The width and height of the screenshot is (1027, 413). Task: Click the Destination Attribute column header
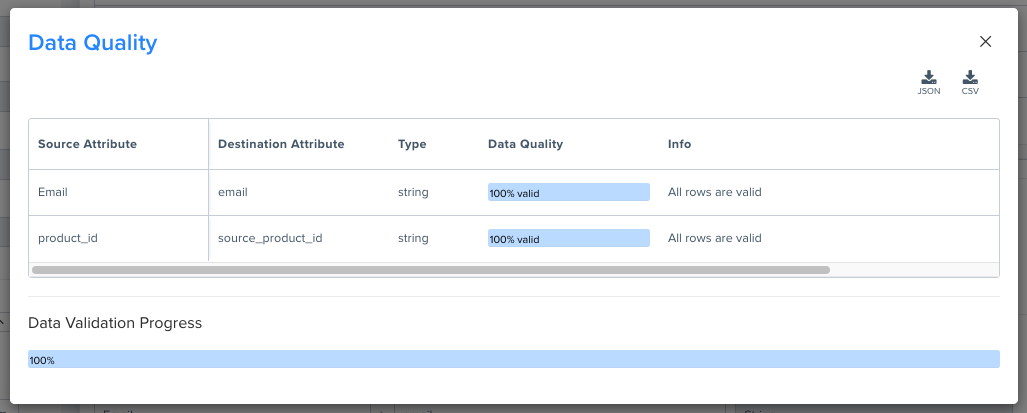[x=281, y=144]
